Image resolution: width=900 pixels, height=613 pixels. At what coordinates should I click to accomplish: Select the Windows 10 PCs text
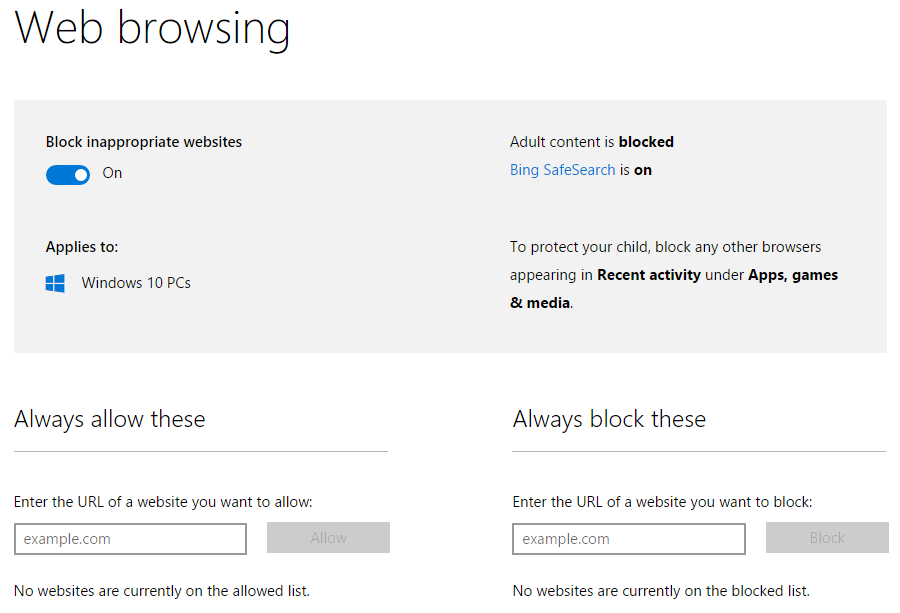pyautogui.click(x=136, y=283)
